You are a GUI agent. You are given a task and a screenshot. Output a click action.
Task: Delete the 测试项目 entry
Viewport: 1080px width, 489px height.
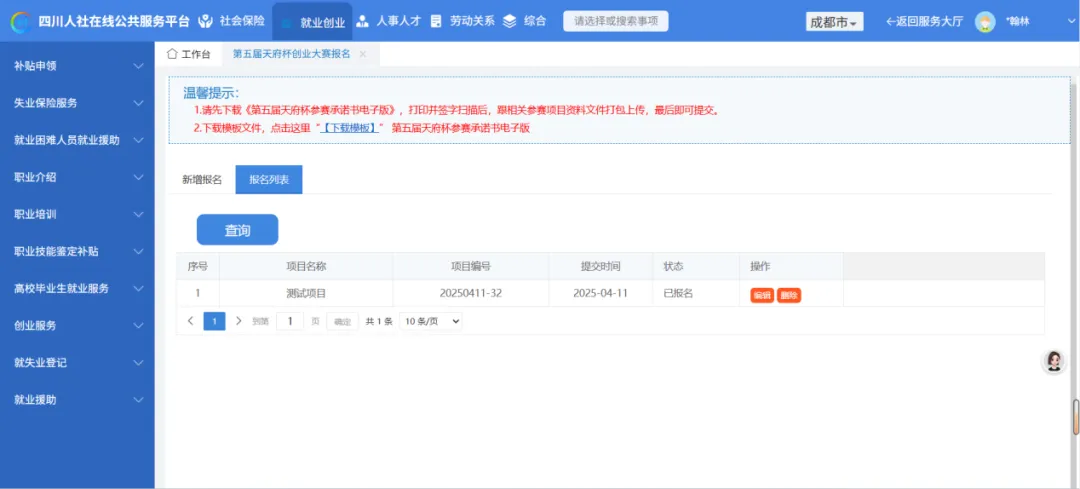point(789,295)
